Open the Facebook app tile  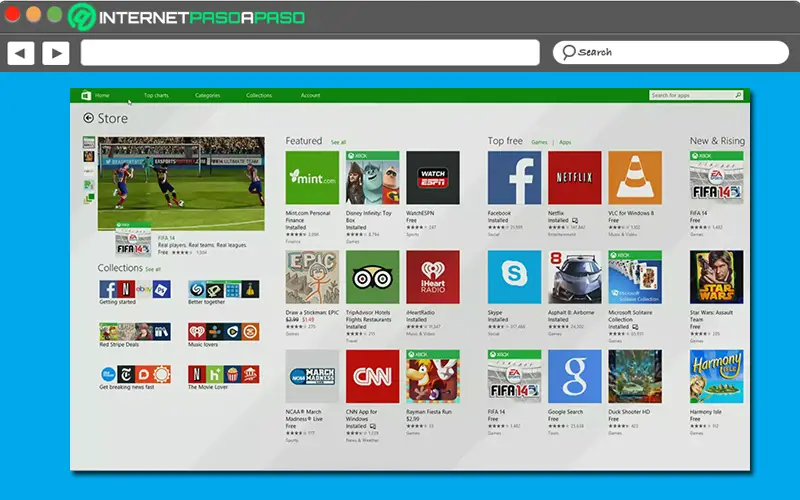coord(514,178)
